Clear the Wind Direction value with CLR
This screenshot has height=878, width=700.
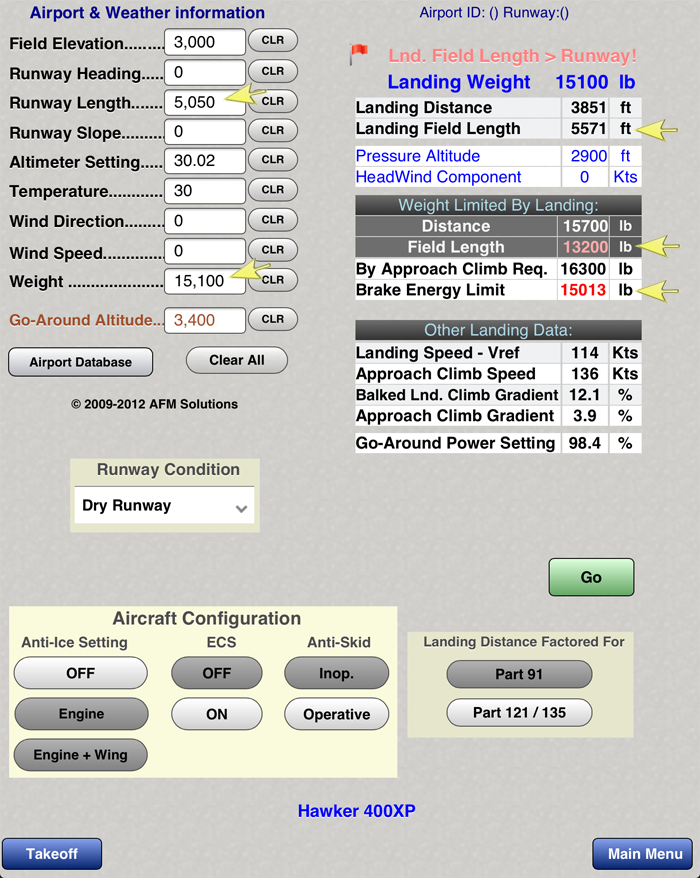(x=272, y=220)
